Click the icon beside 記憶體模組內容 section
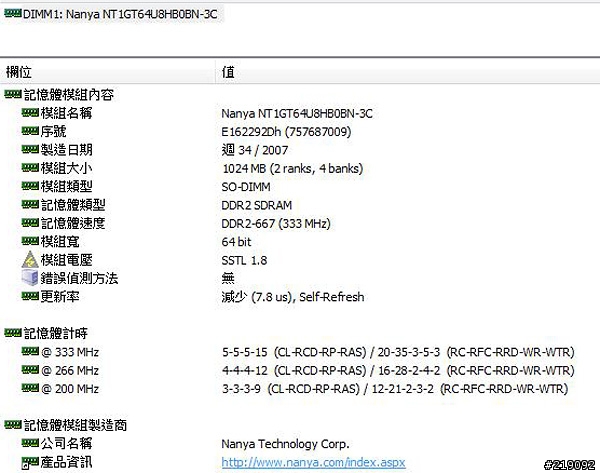 tap(13, 94)
